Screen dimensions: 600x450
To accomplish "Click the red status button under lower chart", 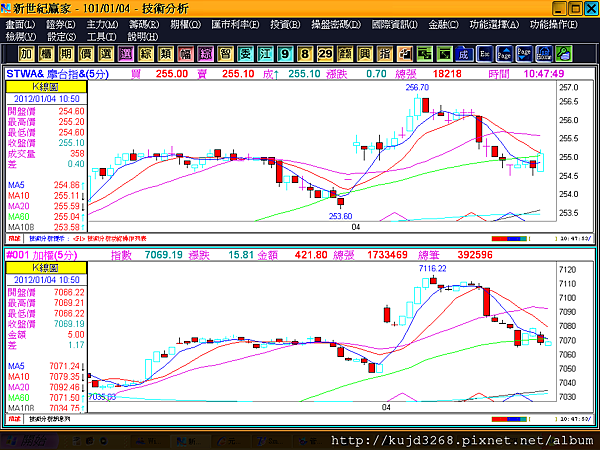I will click(x=14, y=419).
